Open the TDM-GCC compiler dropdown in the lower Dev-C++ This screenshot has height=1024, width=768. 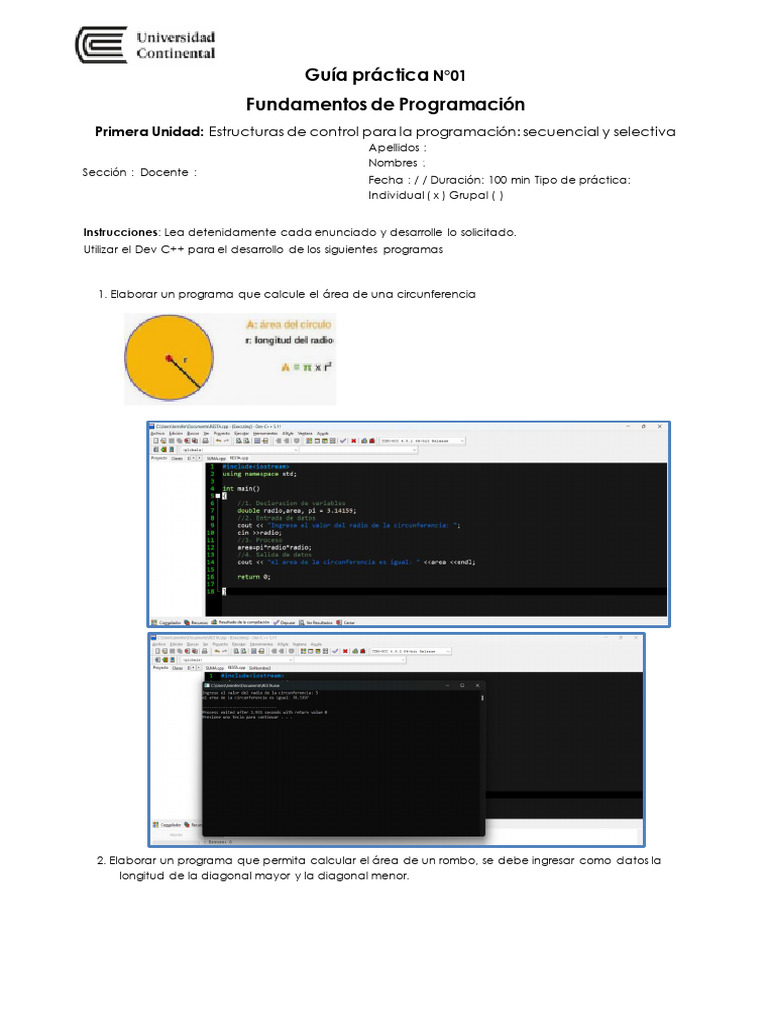click(411, 651)
